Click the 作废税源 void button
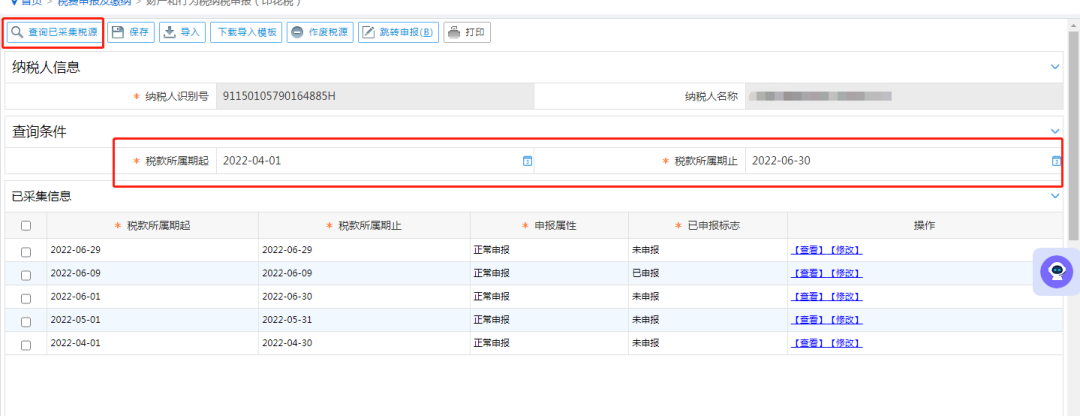1080x416 pixels. click(x=319, y=32)
